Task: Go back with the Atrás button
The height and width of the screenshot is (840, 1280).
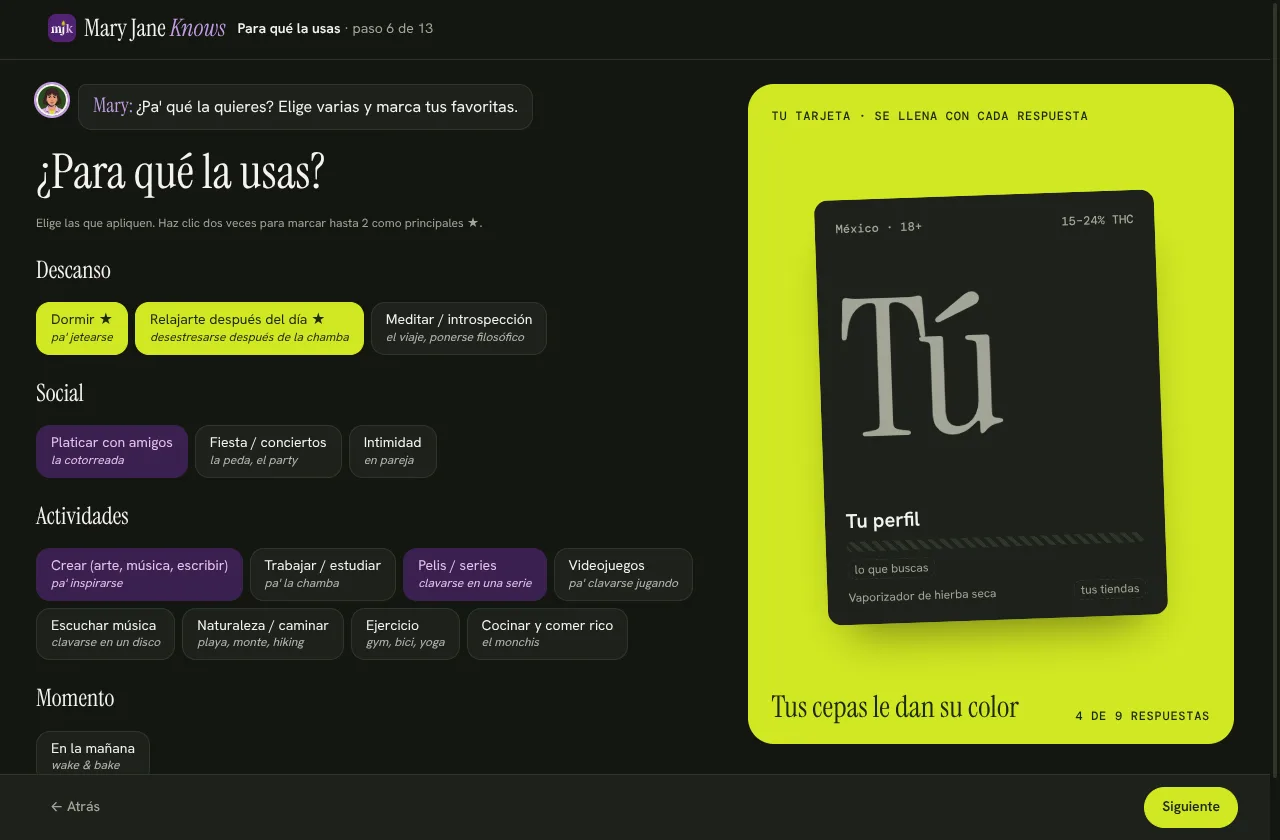Action: point(75,806)
